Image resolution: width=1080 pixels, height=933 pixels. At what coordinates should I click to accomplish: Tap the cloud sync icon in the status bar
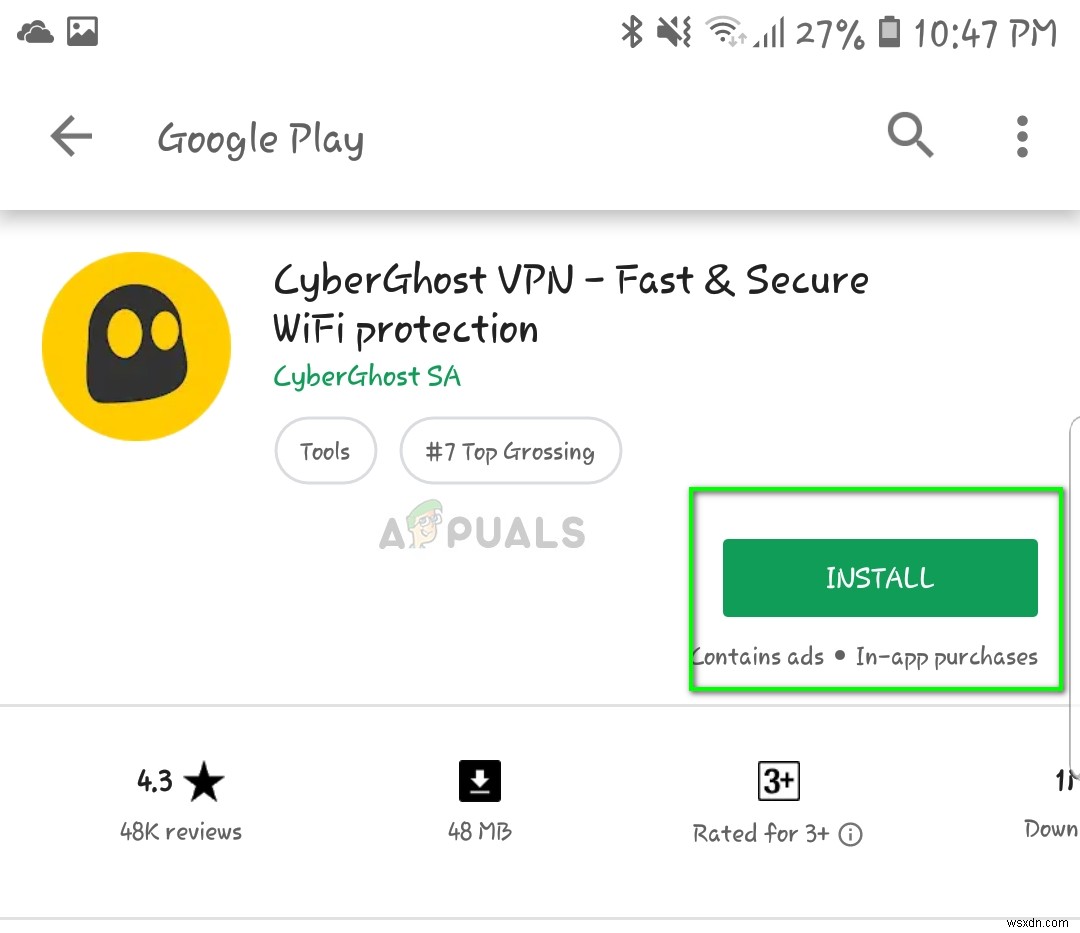[x=34, y=31]
